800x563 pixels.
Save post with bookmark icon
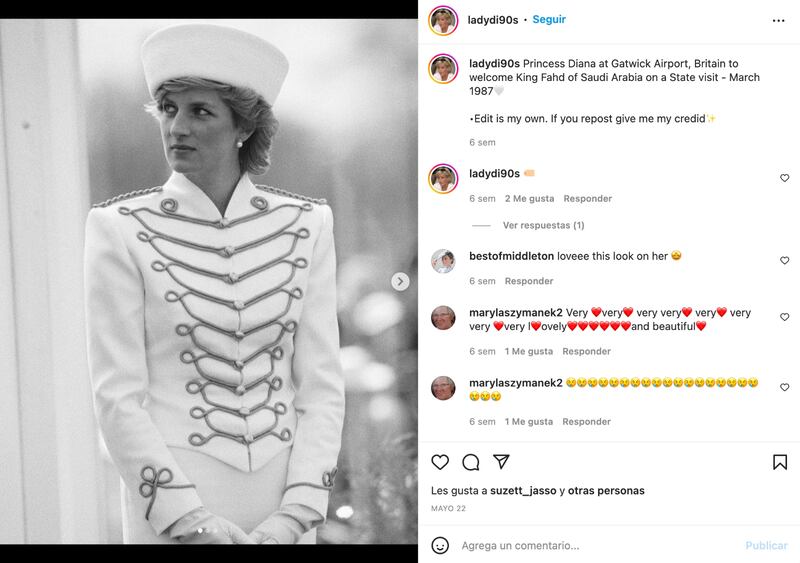(x=780, y=462)
